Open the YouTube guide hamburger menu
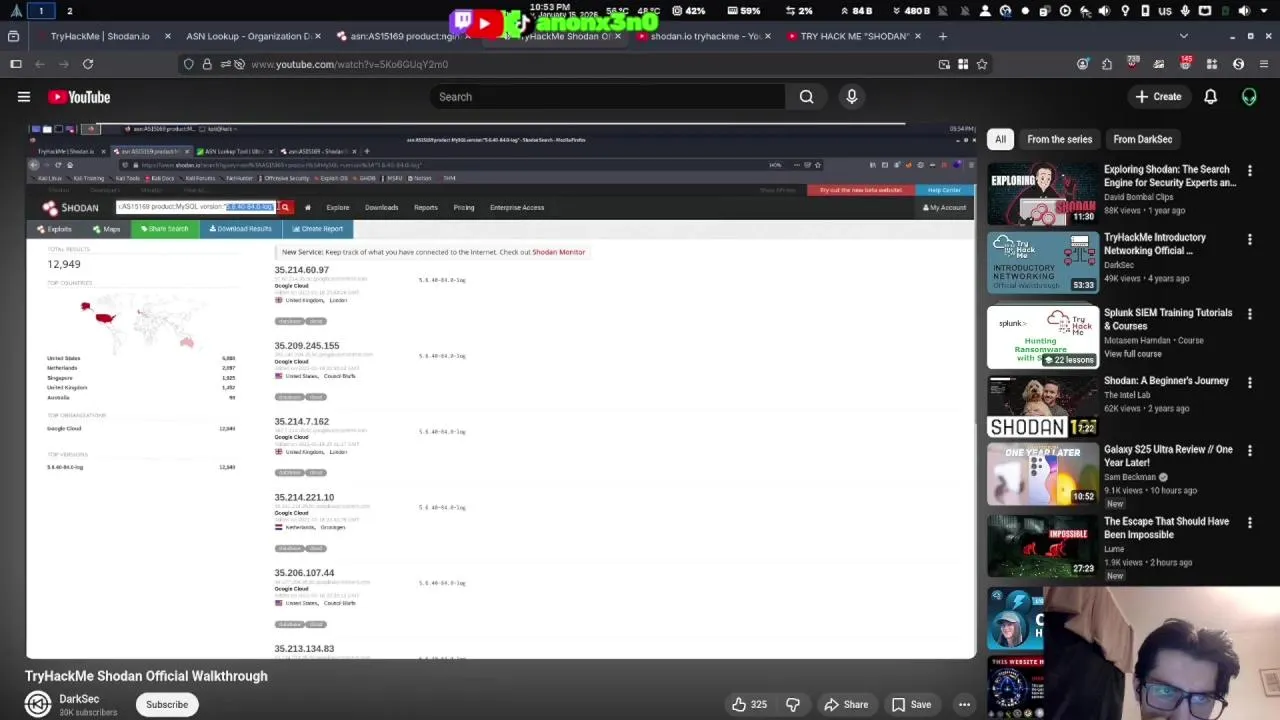Viewport: 1280px width, 720px height. [x=24, y=97]
